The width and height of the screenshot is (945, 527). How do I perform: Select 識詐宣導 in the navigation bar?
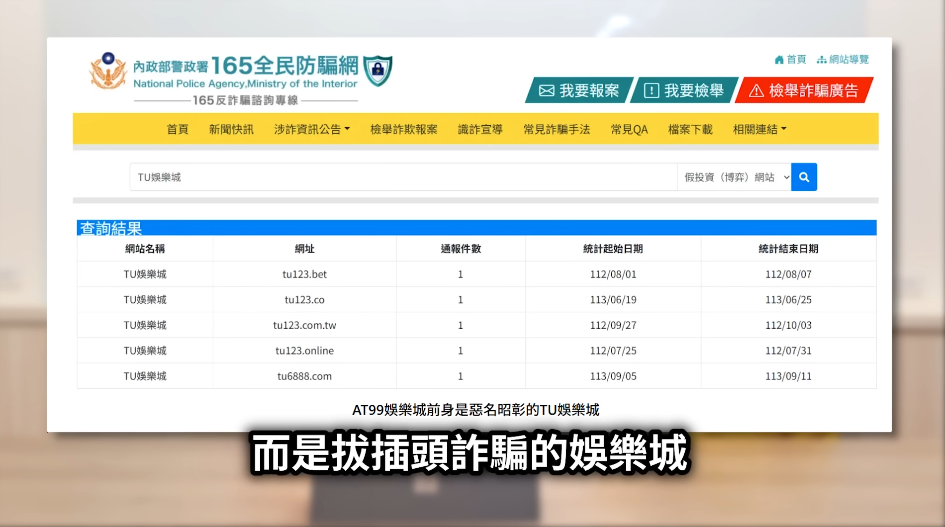point(480,130)
